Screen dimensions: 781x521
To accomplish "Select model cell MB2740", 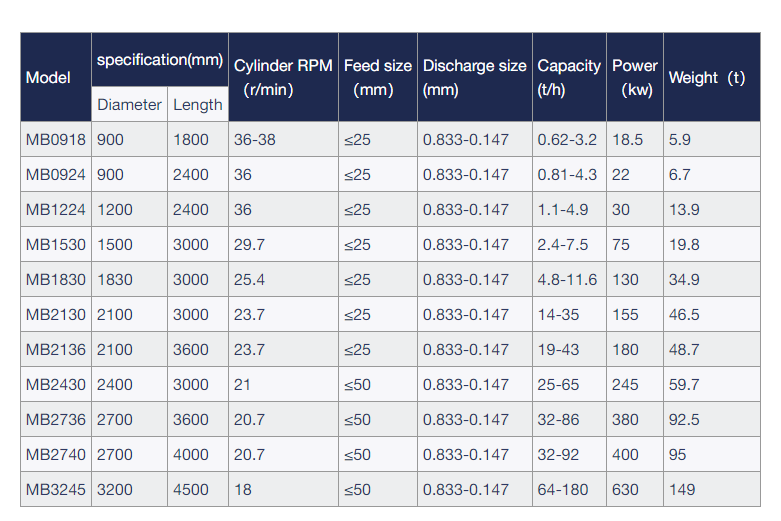I will coord(56,454).
